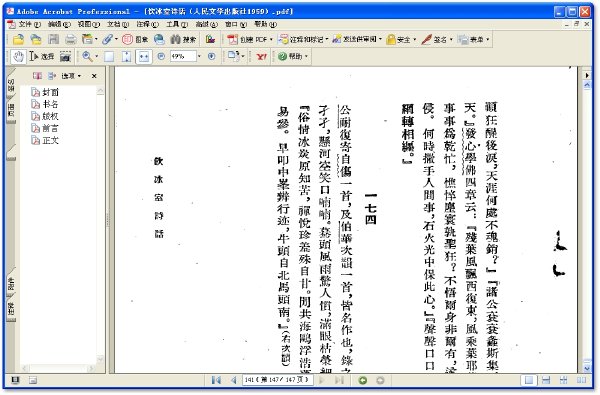Click the binoculars 搜索 search button
Image resolution: width=600 pixels, height=395 pixels.
click(x=183, y=39)
